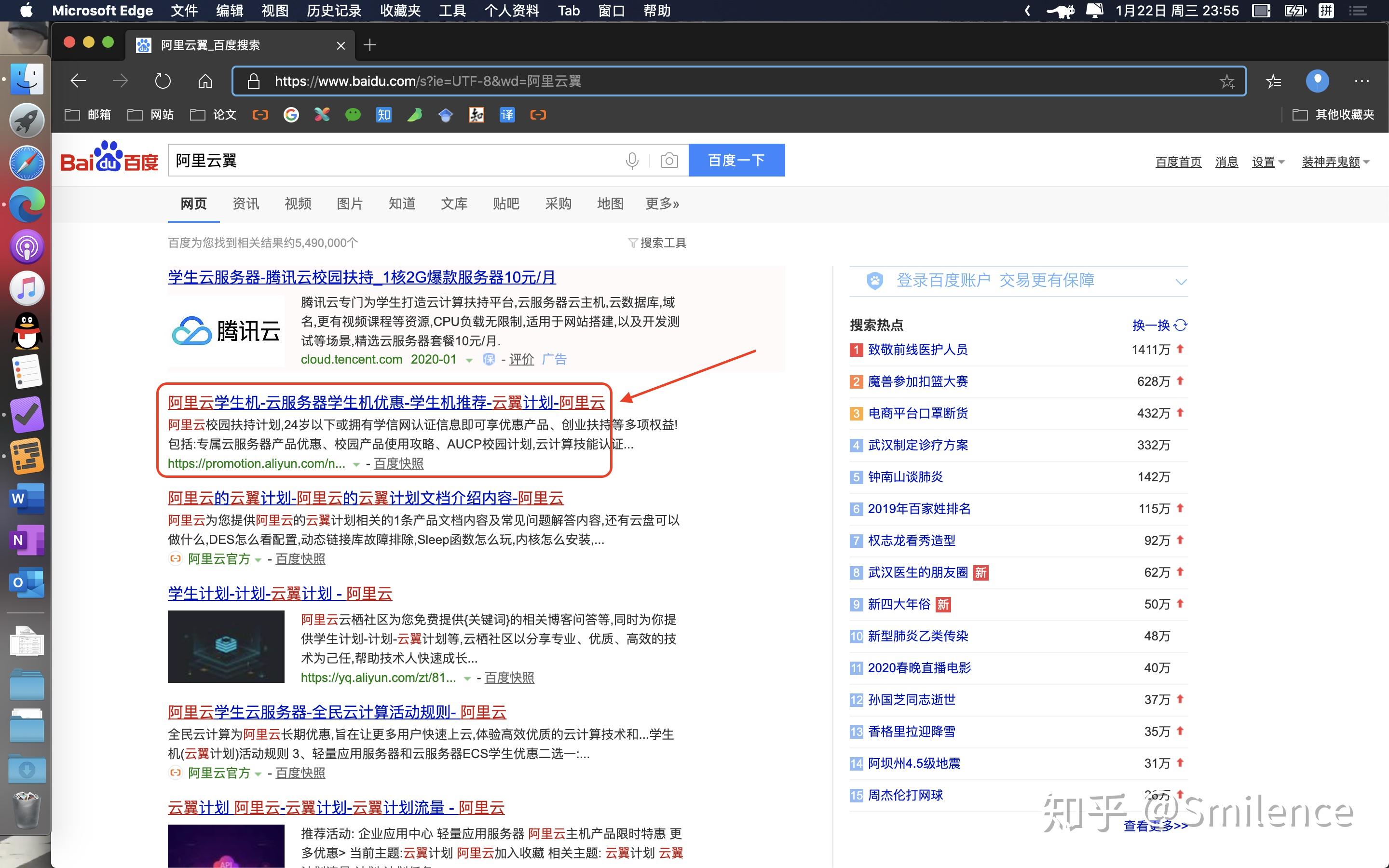The width and height of the screenshot is (1389, 868).
Task: Switch to the 视频 search tab
Action: [x=298, y=204]
